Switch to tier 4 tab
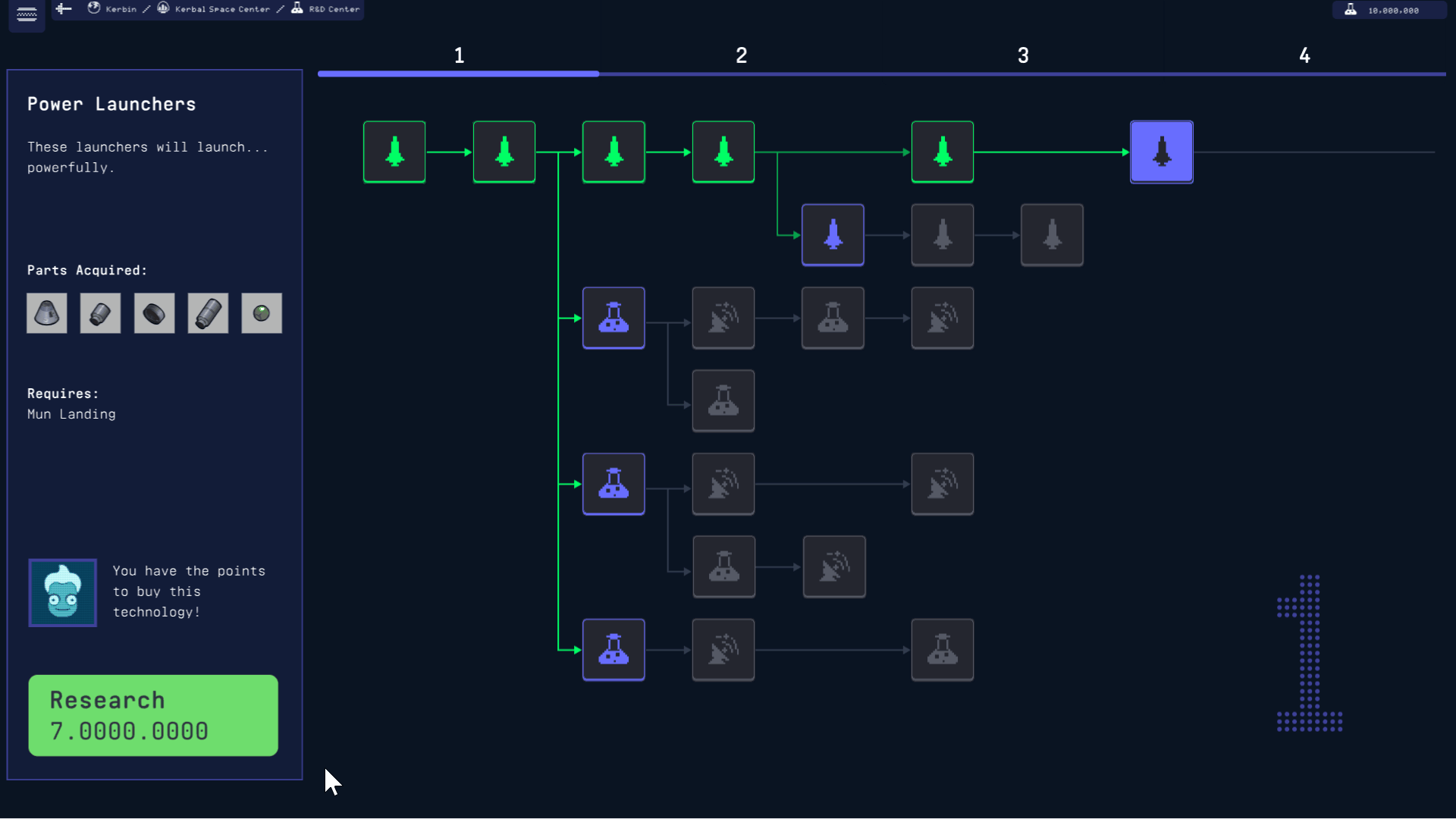The image size is (1456, 819). [x=1304, y=55]
